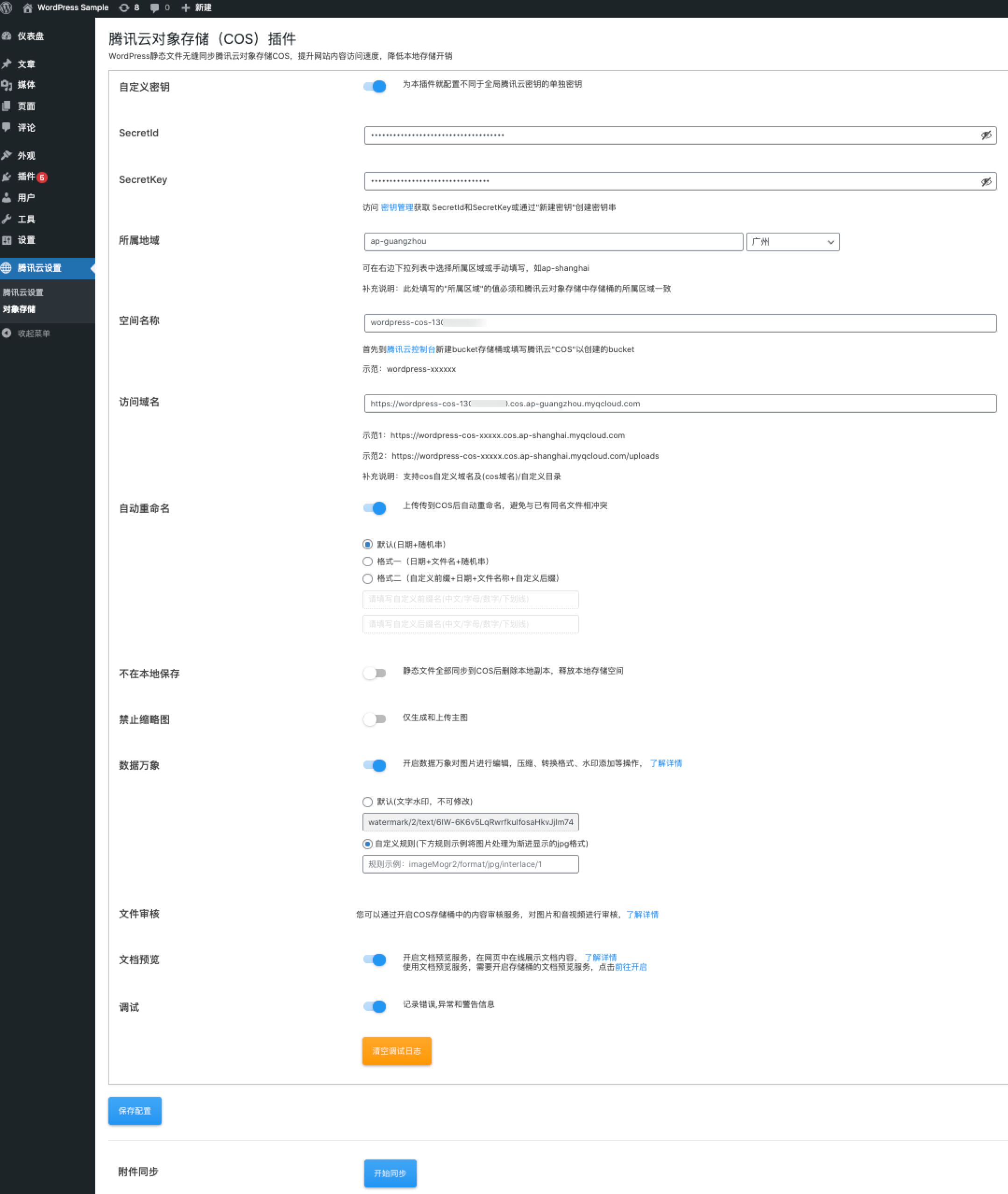Toggle the 调试 debug switch

[x=375, y=1007]
